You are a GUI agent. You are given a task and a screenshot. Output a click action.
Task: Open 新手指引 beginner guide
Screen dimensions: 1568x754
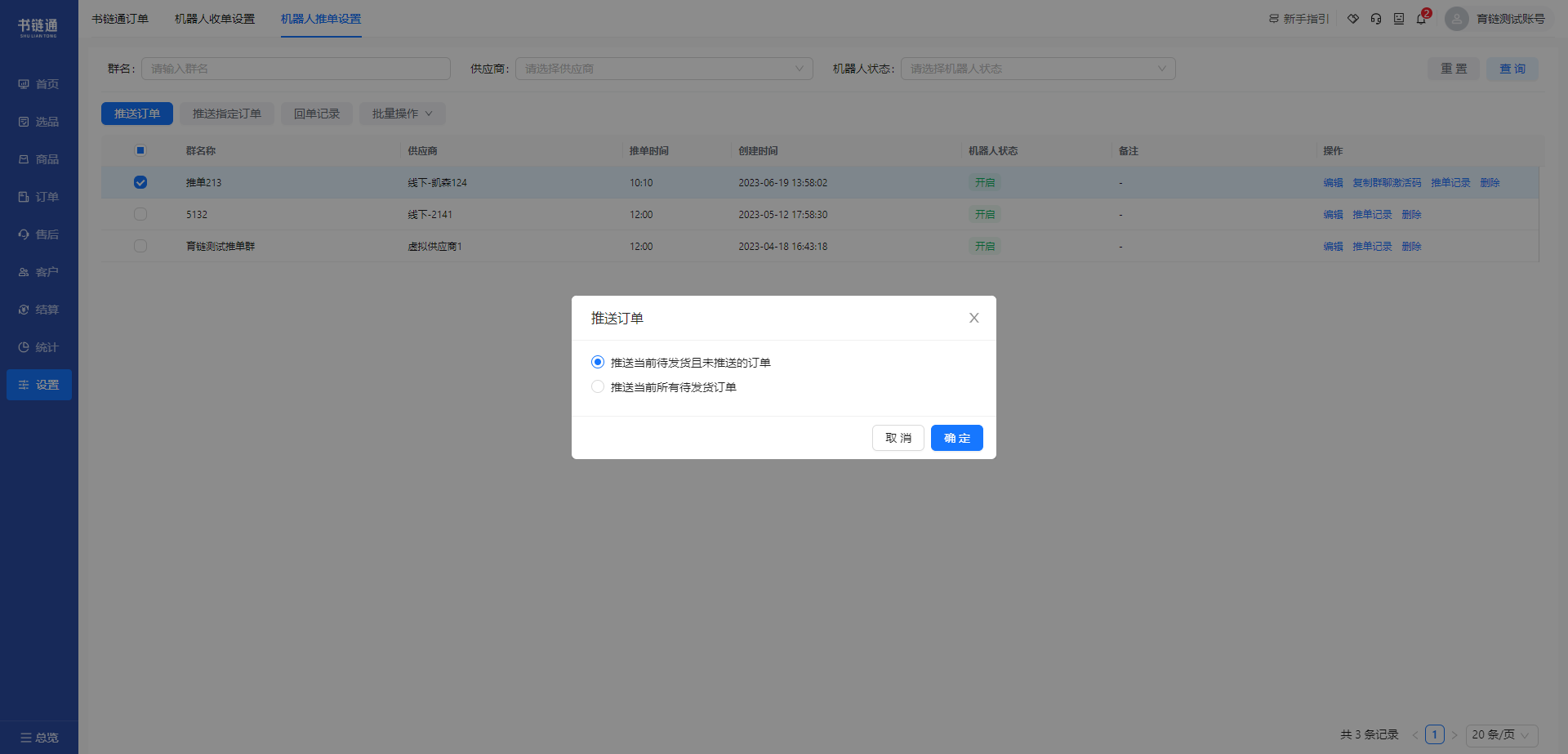pyautogui.click(x=1298, y=19)
